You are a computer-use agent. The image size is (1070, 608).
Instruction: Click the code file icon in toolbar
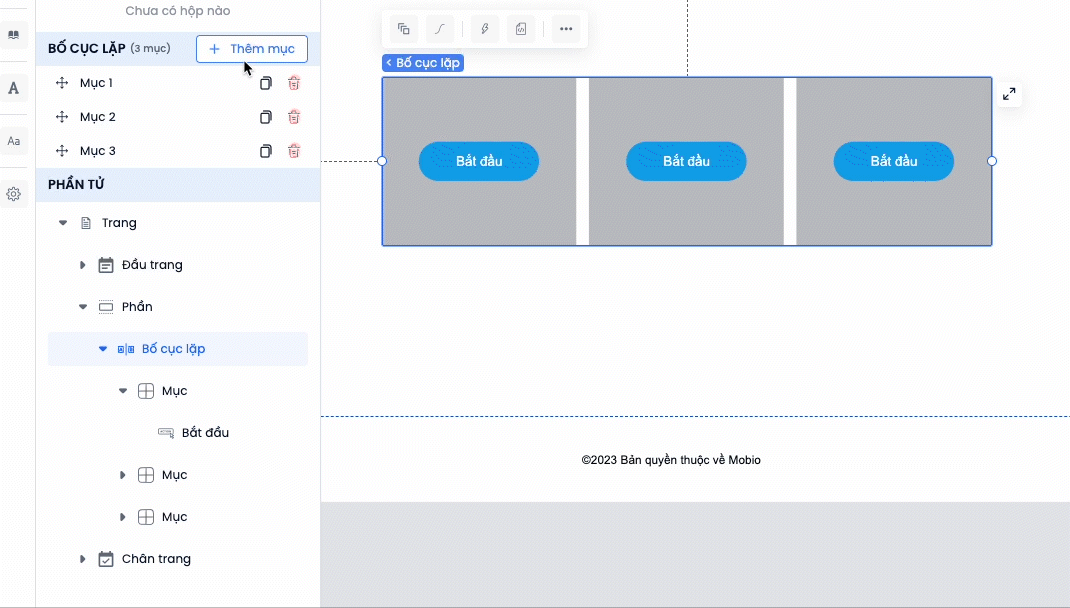(x=521, y=29)
